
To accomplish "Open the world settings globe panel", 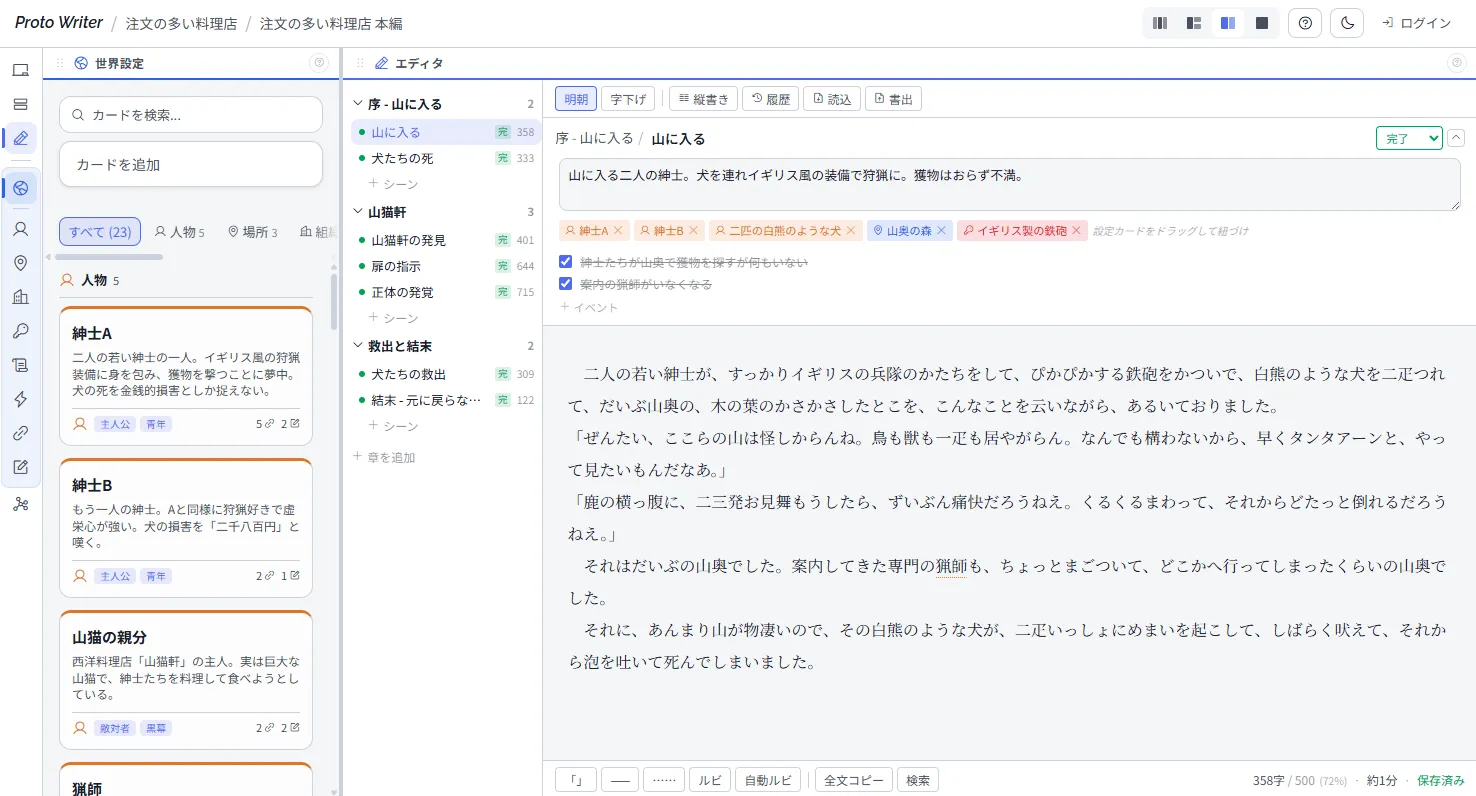I will (x=22, y=187).
